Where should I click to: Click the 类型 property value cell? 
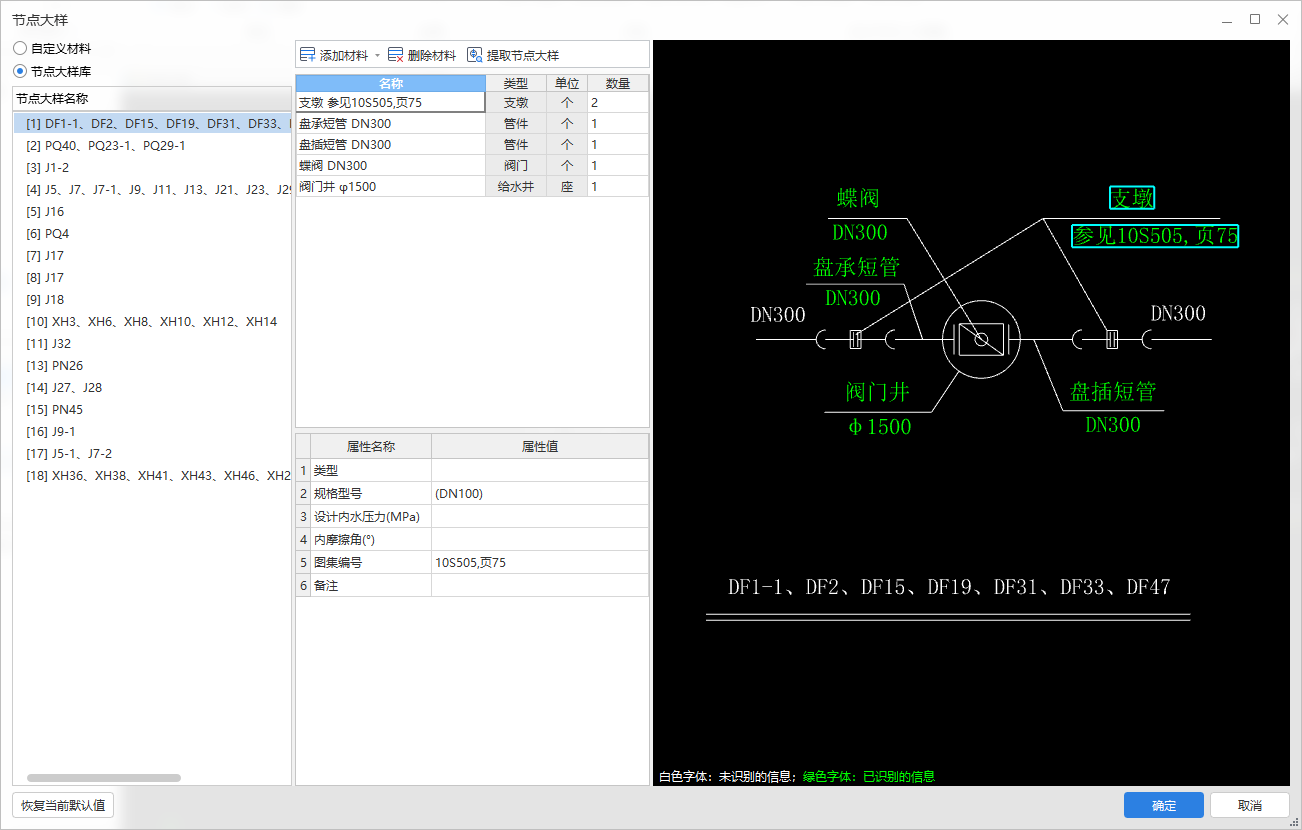tap(540, 470)
